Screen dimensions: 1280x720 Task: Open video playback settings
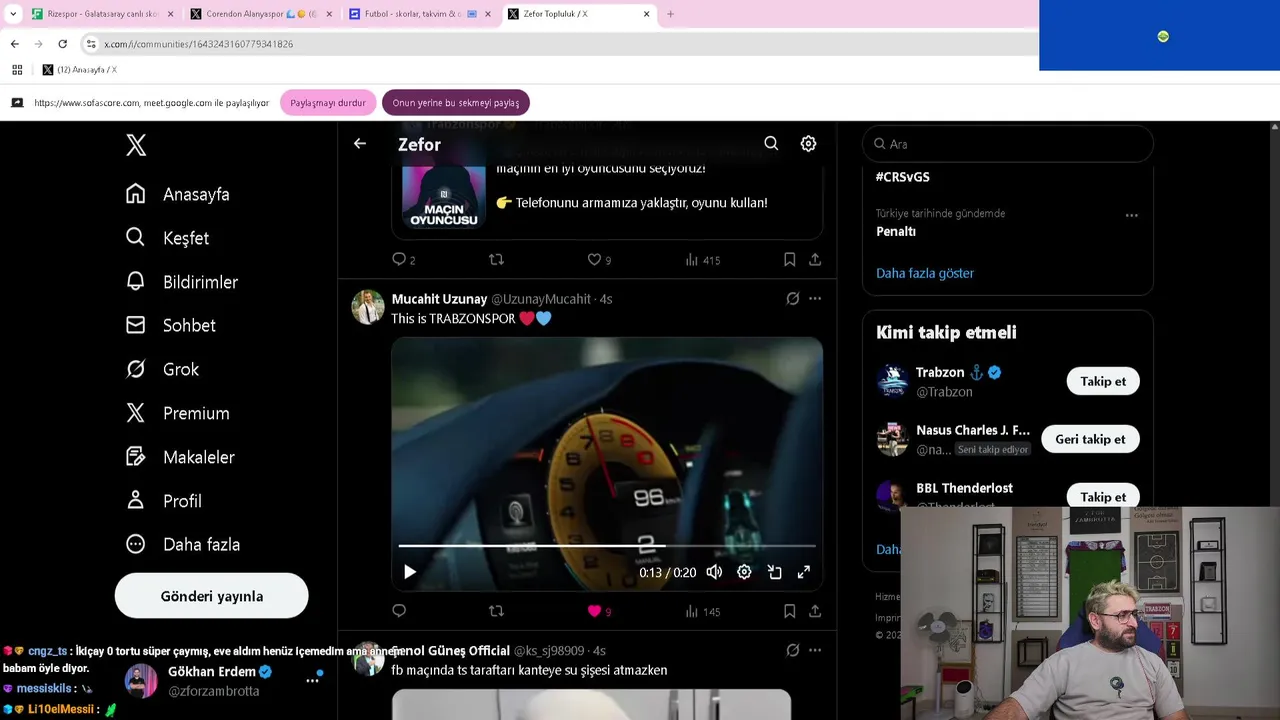(x=744, y=572)
